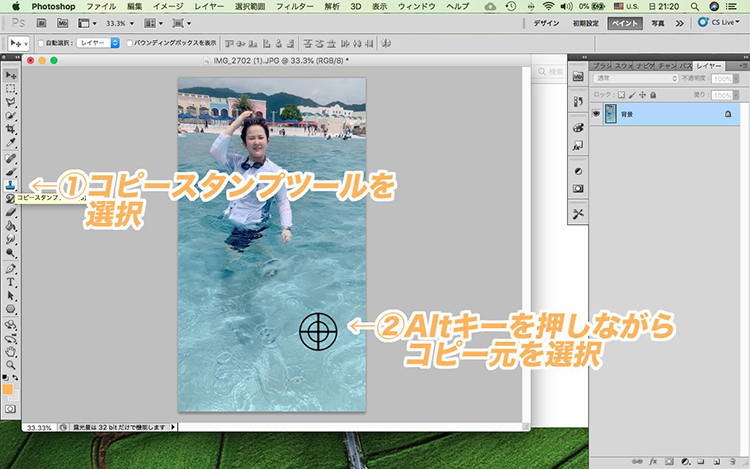Screen dimensions: 750x469
Task: Select the Clone Stamp tool
Action: 11,185
